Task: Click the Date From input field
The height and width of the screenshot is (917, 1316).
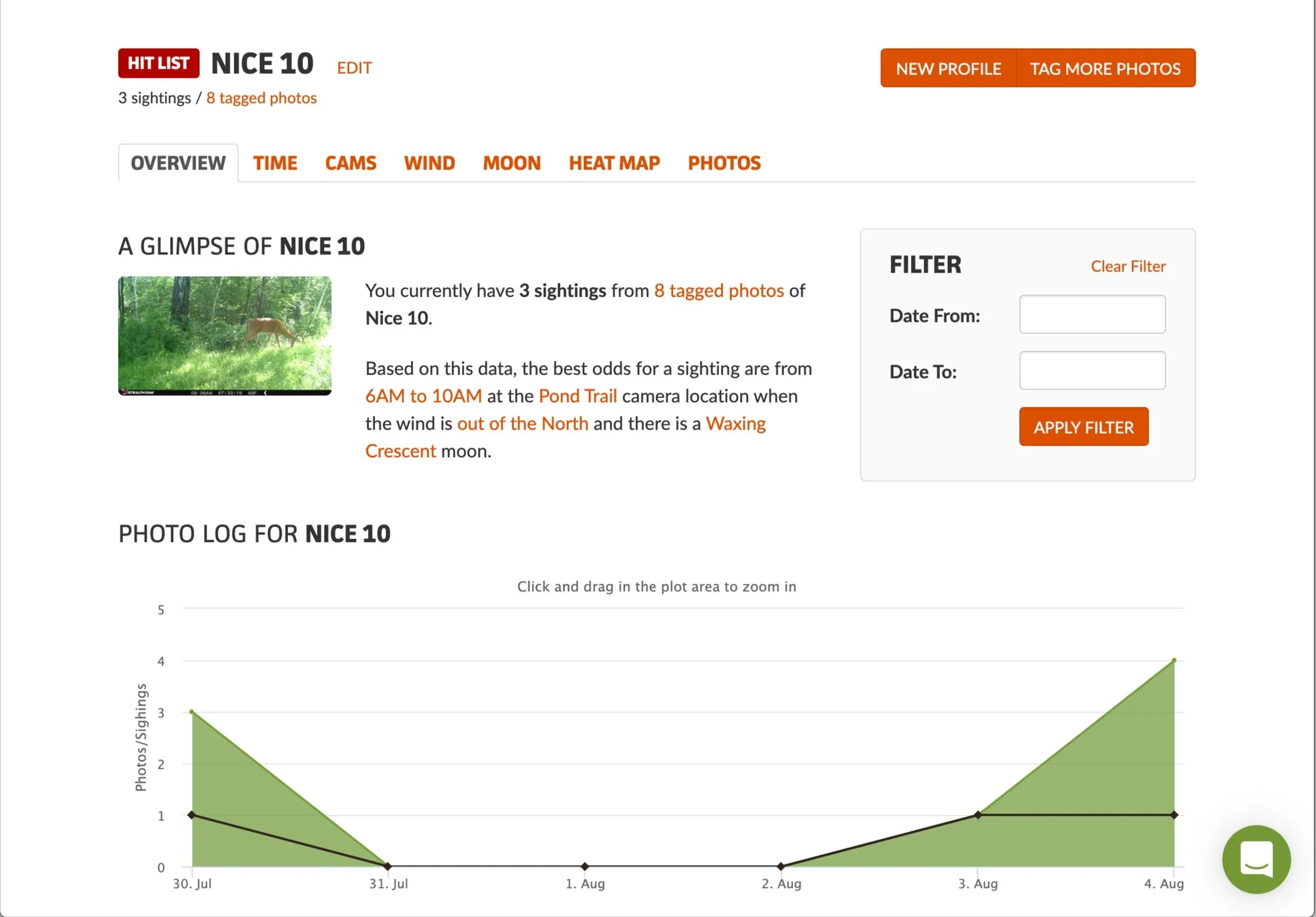Action: 1092,314
